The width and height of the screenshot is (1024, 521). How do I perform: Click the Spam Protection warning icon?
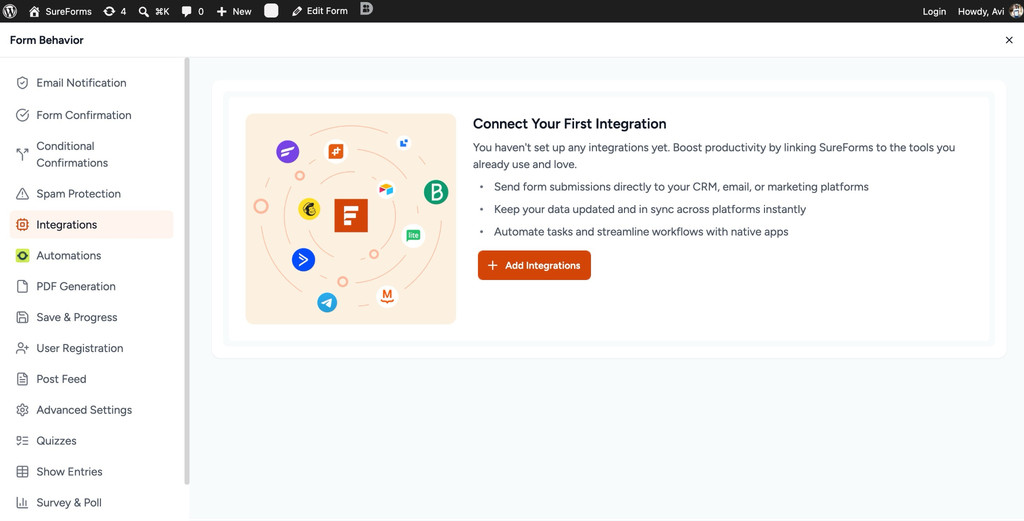22,194
